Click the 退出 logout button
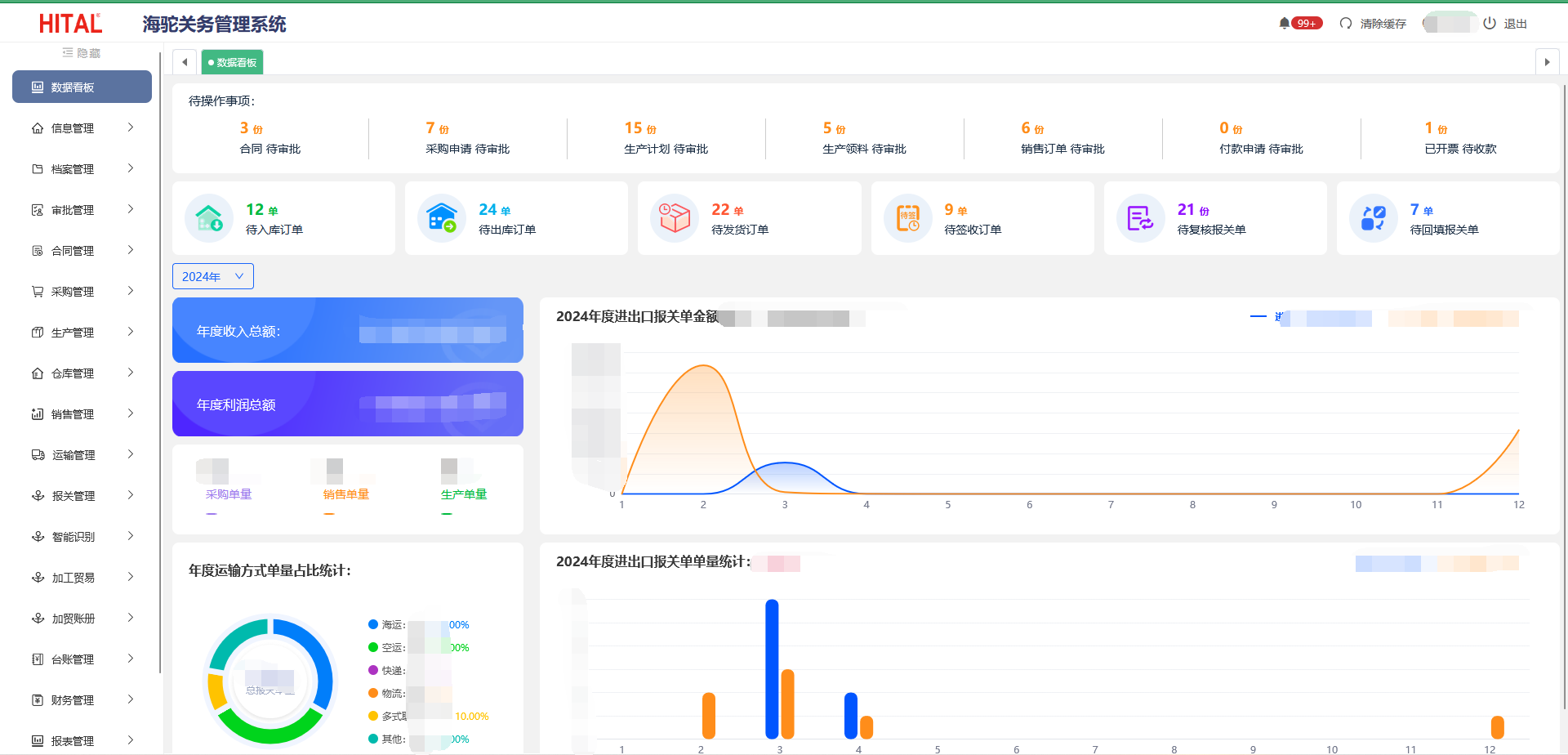This screenshot has width=1568, height=755. click(x=1505, y=24)
